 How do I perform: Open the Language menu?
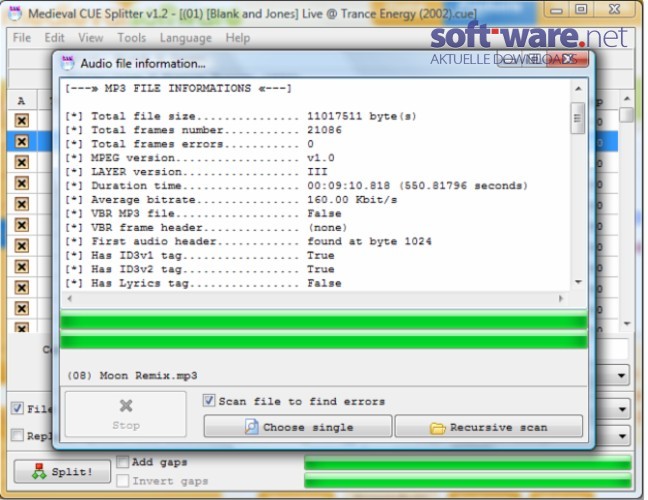point(186,38)
